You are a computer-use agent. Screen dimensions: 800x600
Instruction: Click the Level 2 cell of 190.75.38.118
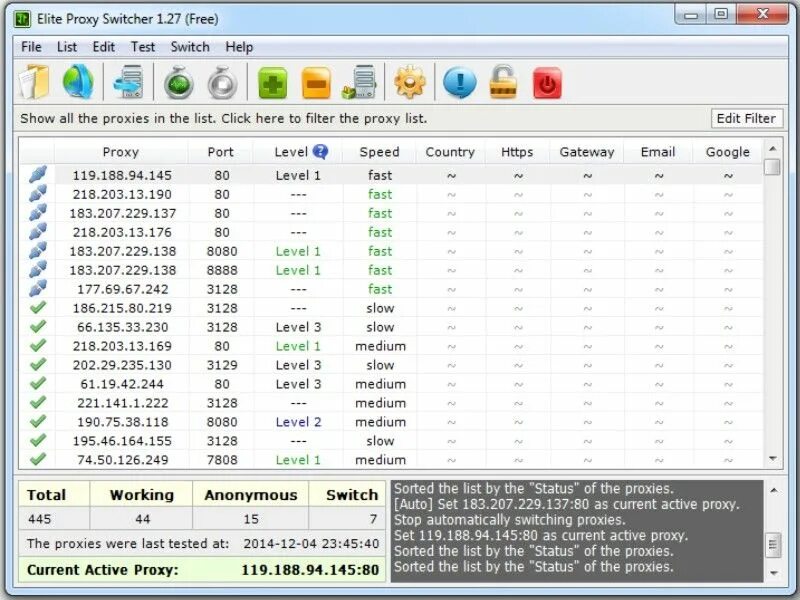[298, 422]
